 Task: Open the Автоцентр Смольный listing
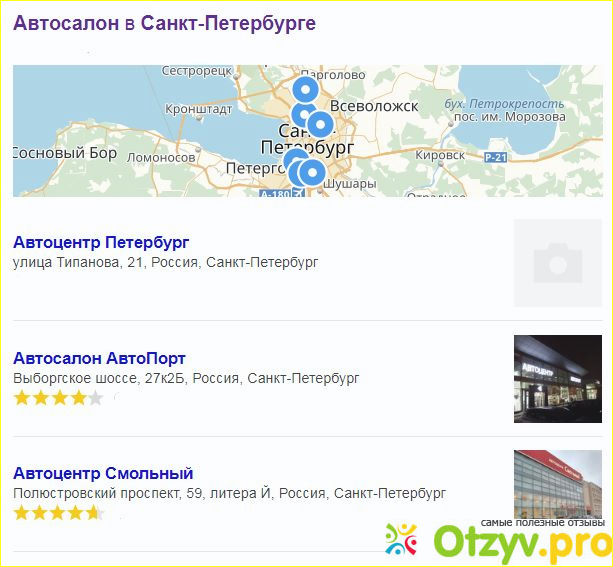[x=103, y=473]
